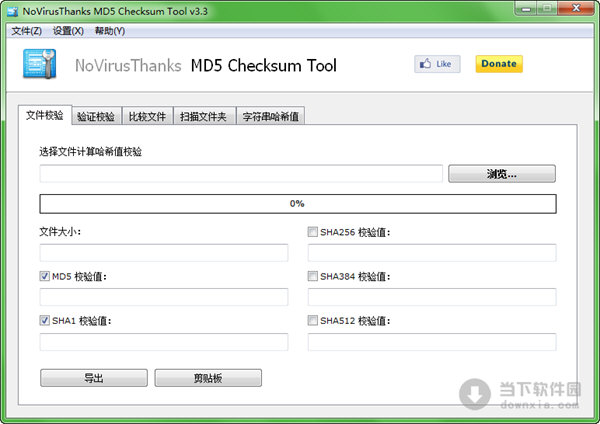Click the 0% progress bar

click(298, 204)
